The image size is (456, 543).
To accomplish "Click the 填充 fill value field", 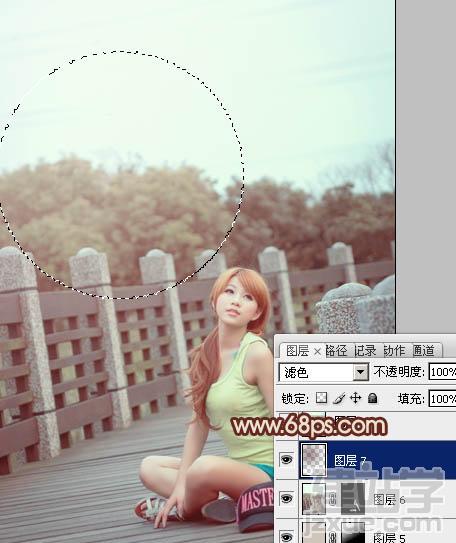I will [x=442, y=399].
